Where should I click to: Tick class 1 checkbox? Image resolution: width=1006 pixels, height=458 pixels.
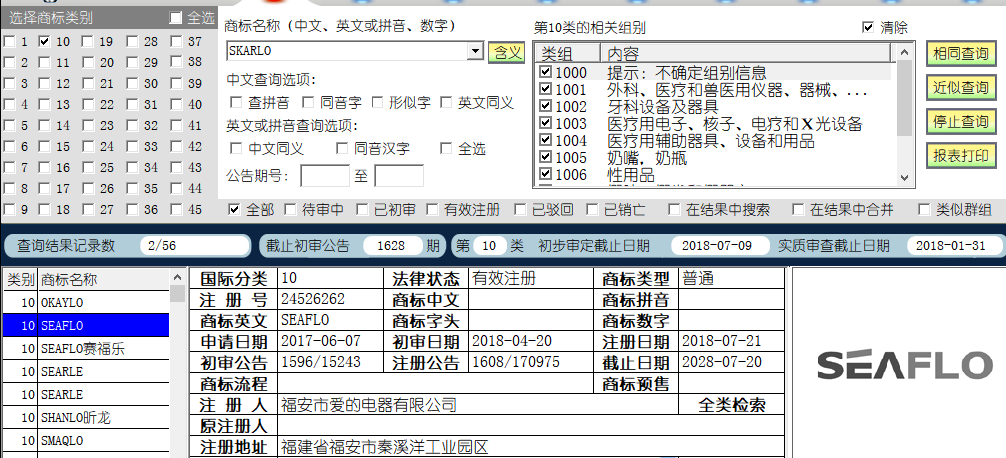9,42
